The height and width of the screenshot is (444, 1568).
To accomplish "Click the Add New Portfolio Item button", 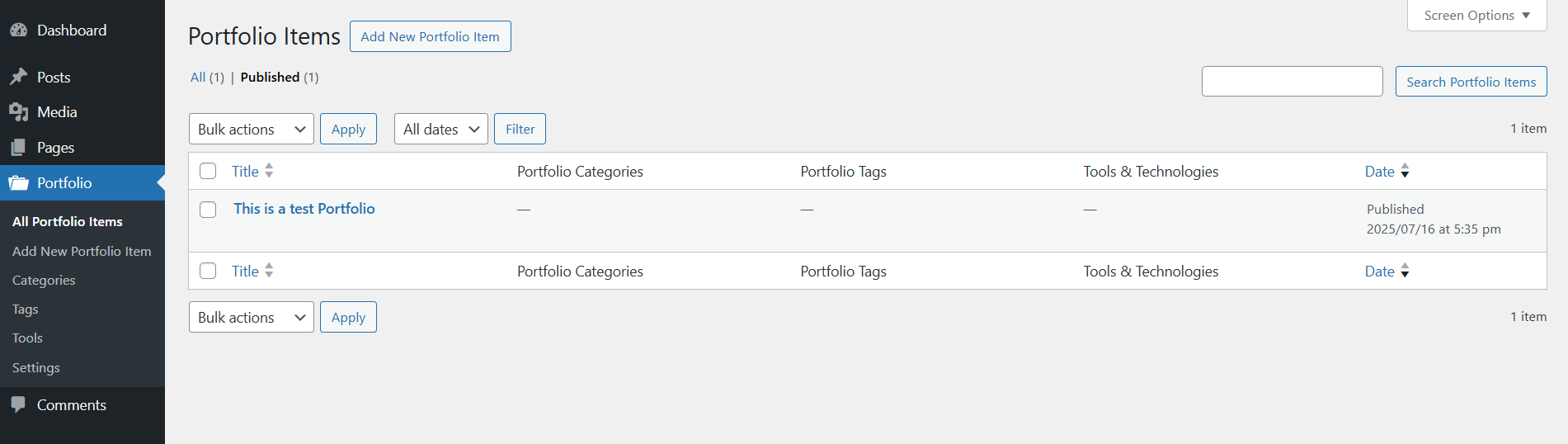I will 430,36.
